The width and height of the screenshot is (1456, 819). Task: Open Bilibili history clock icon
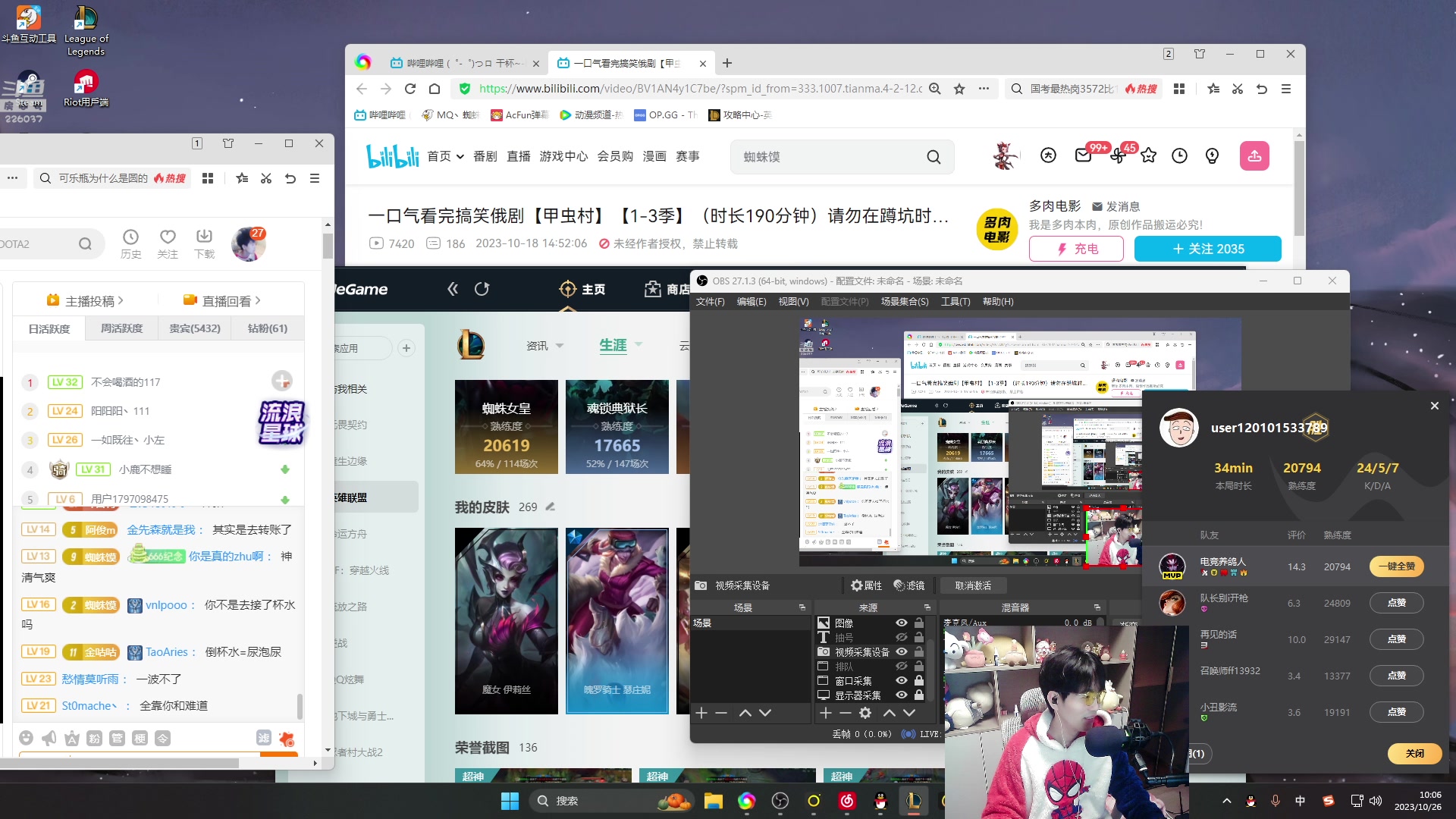click(1179, 156)
